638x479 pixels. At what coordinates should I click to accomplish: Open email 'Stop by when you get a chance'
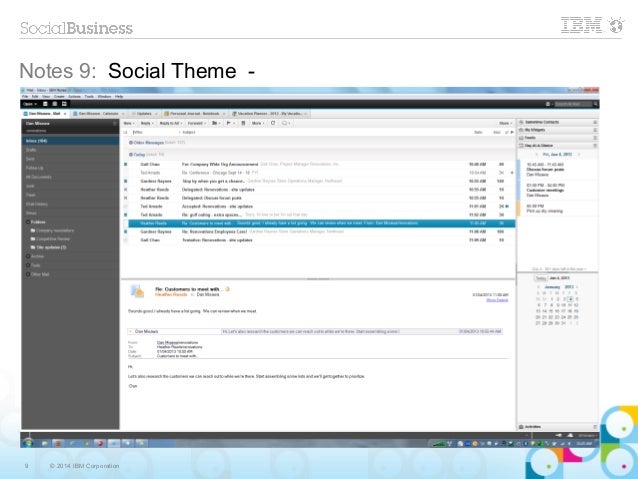click(x=319, y=181)
